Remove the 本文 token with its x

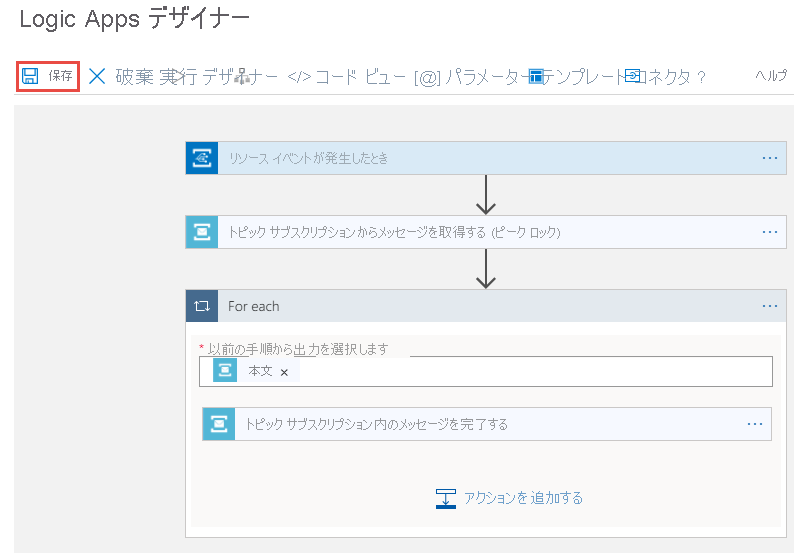(x=284, y=373)
